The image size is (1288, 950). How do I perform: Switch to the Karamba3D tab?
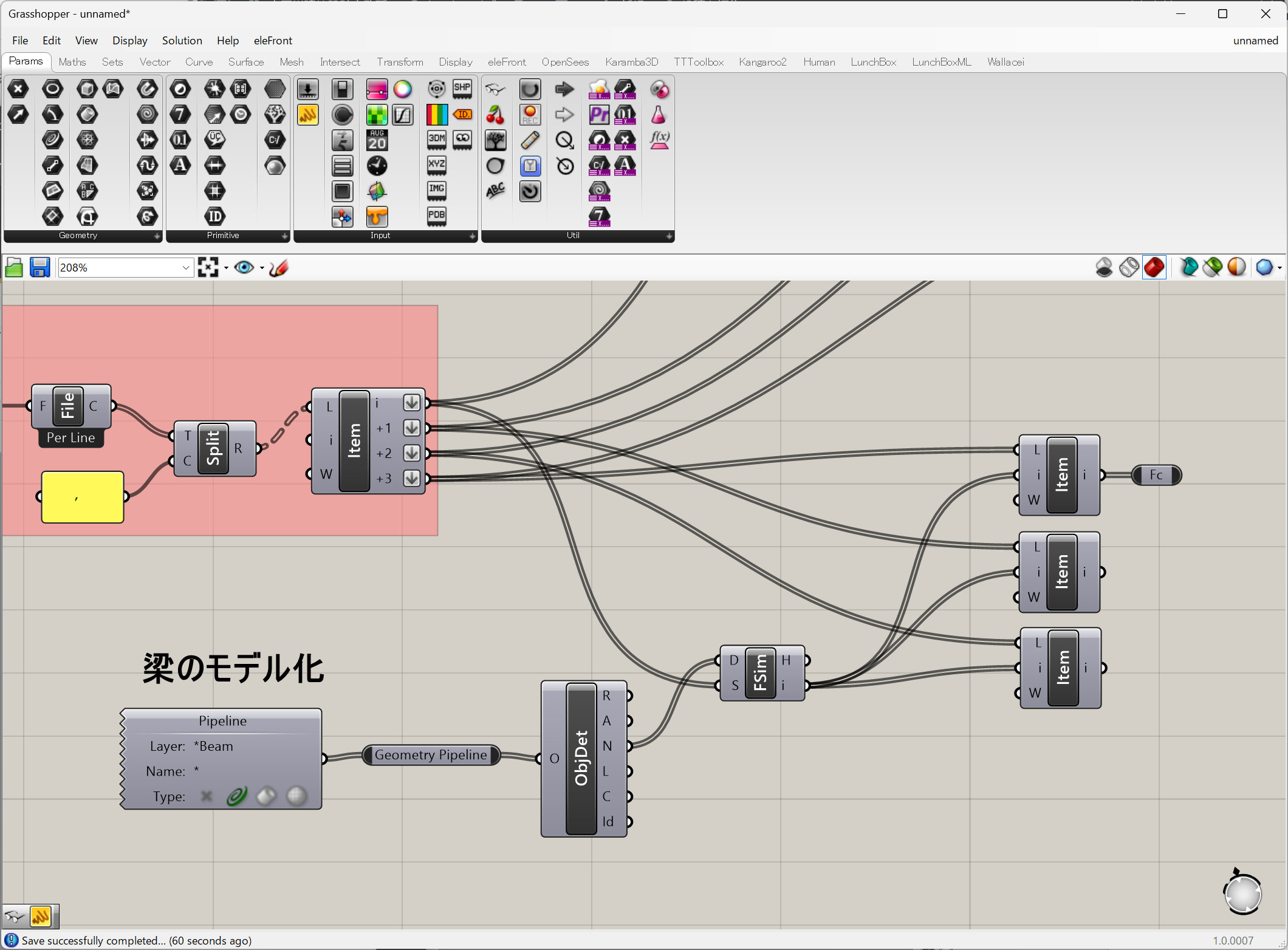tap(631, 62)
